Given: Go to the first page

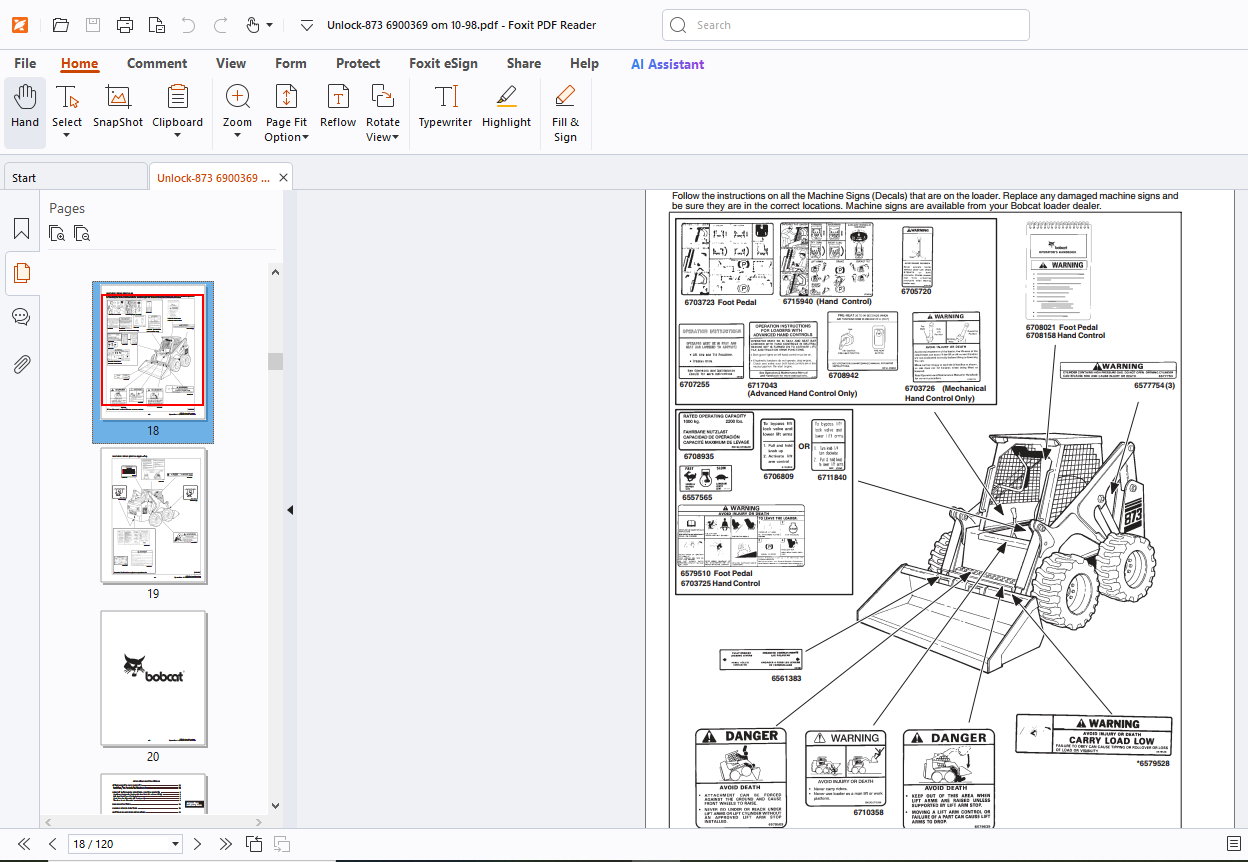Looking at the screenshot, I should click(x=24, y=844).
